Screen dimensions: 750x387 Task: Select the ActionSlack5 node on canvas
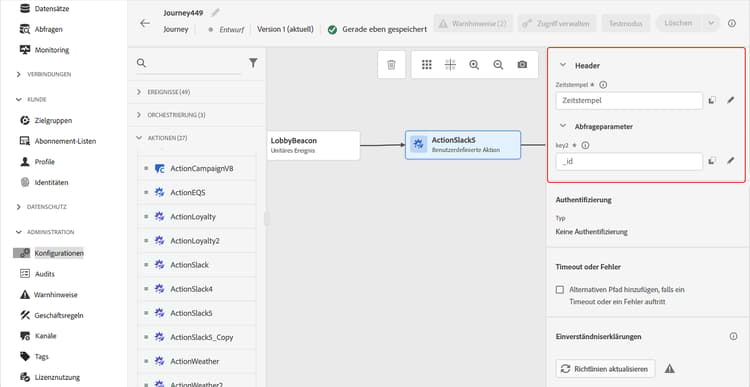coord(463,144)
